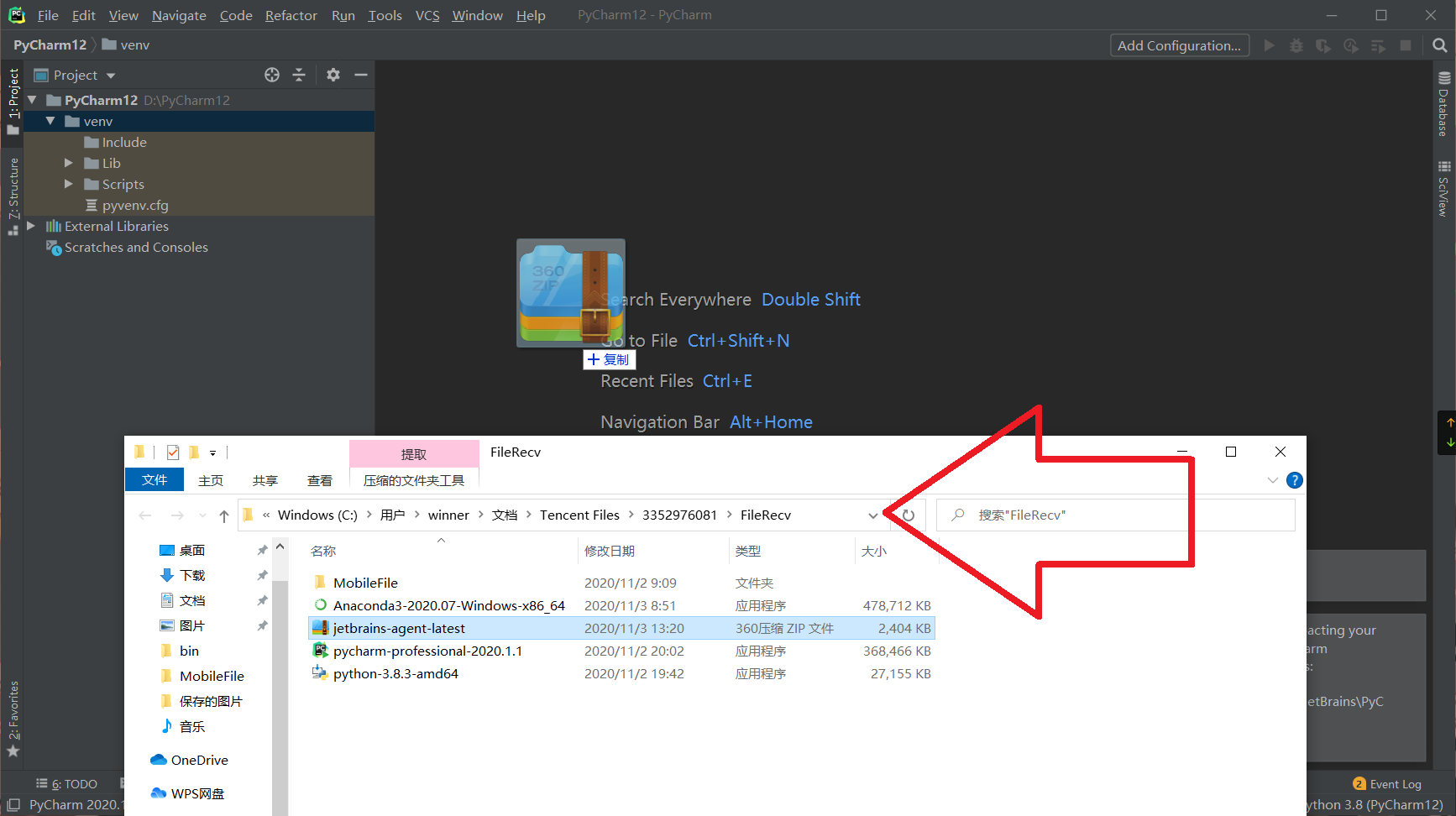Open Project panel settings gear
Viewport: 1456px width, 816px height.
point(333,75)
